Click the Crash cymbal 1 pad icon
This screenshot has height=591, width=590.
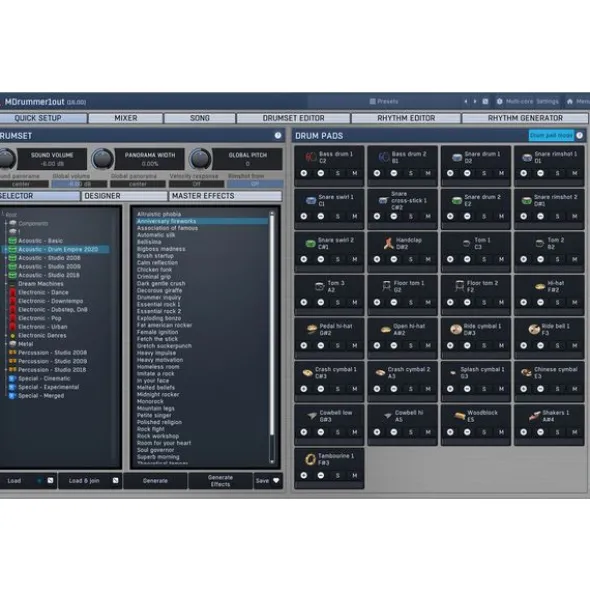(x=308, y=373)
